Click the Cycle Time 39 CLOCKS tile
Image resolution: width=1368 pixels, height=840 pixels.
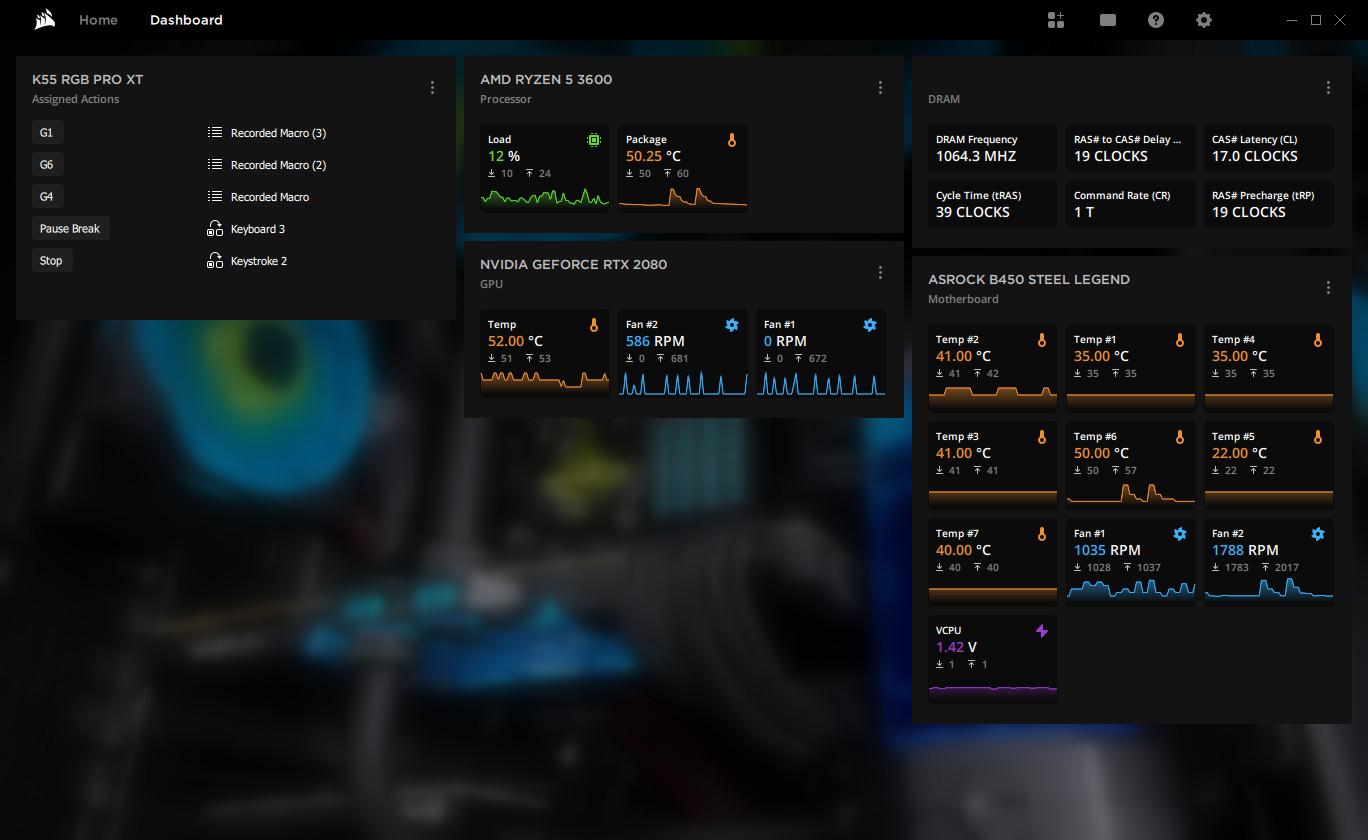point(992,204)
